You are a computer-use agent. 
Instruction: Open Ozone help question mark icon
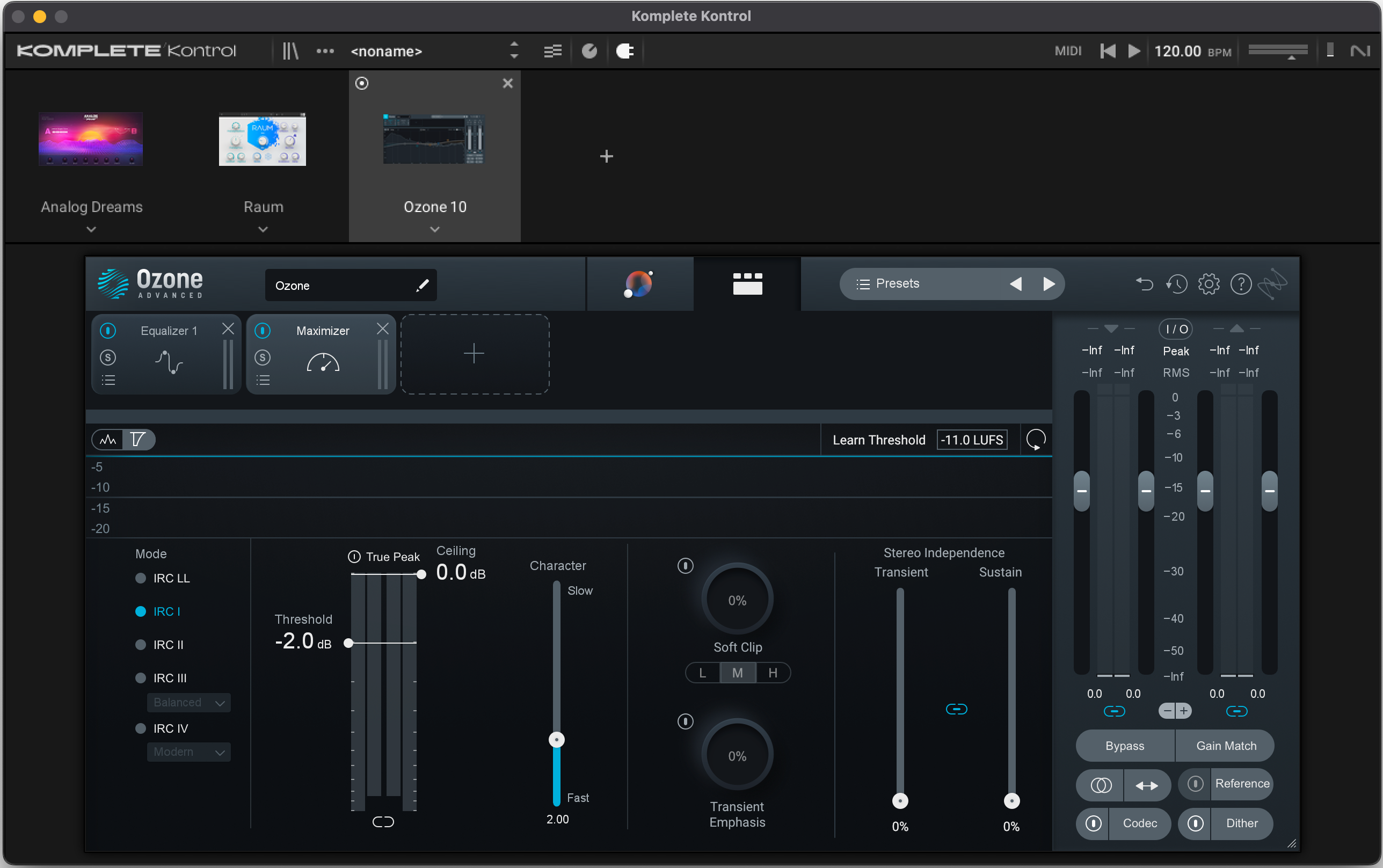(1241, 283)
